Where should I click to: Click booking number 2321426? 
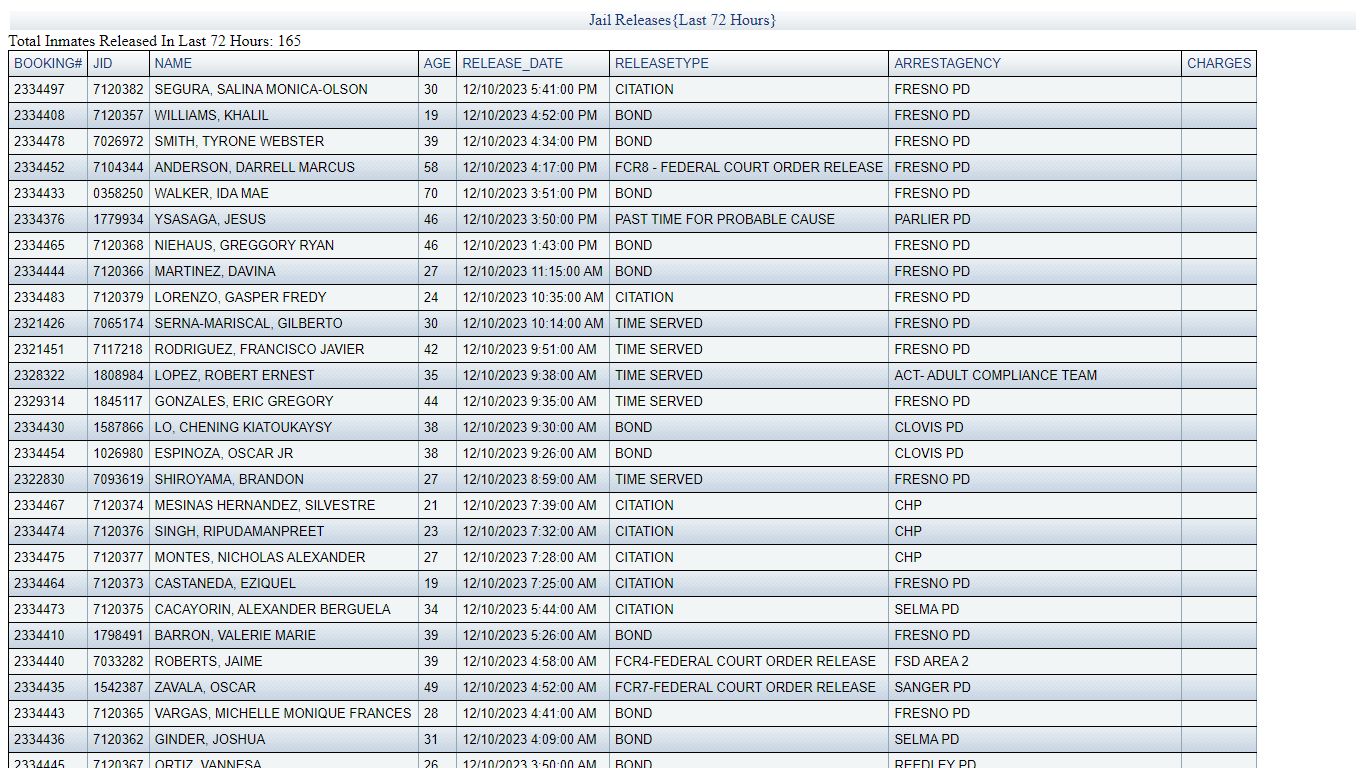click(39, 323)
